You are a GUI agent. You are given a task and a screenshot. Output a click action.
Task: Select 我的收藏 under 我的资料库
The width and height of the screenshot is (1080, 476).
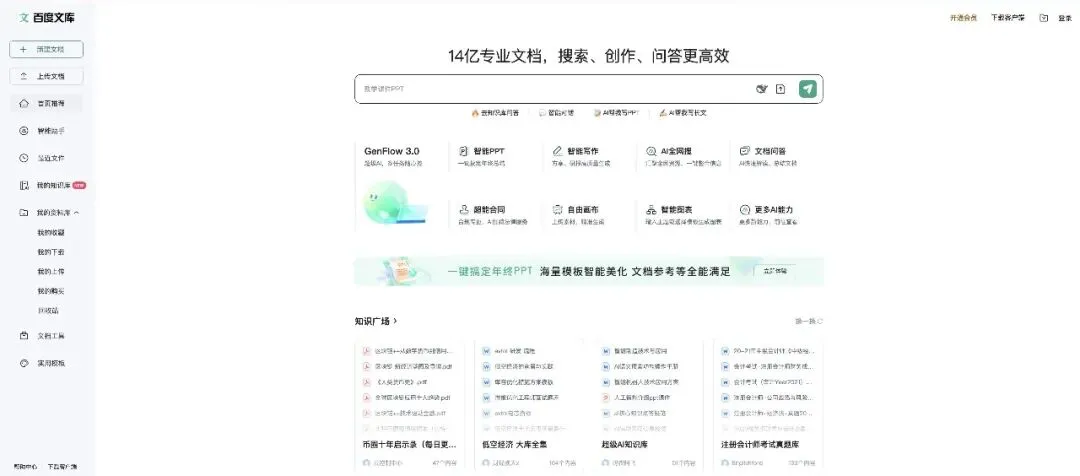pos(50,233)
